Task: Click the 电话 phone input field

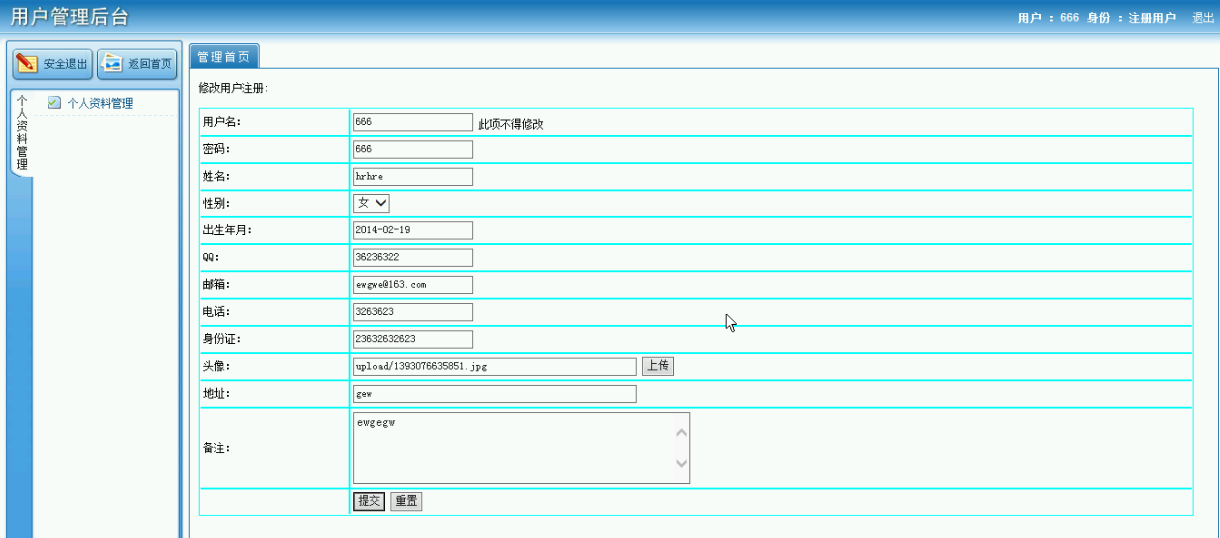Action: 413,312
